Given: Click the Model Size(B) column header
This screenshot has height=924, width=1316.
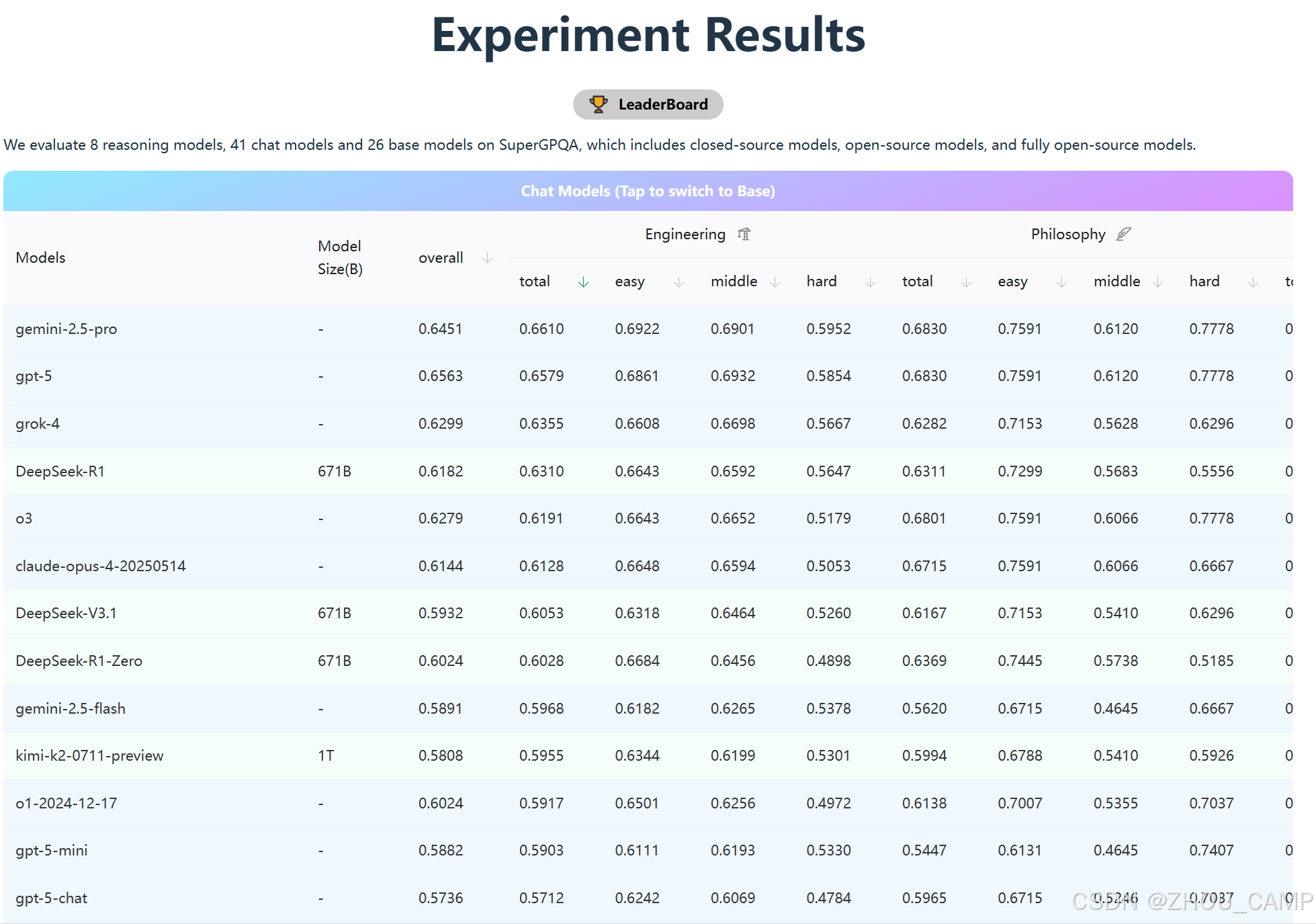Looking at the screenshot, I should point(340,257).
